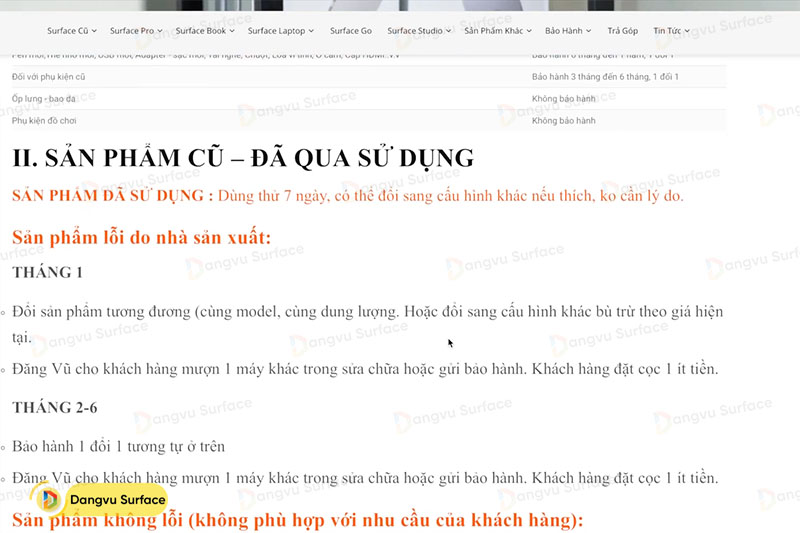Select the 'Ốp lưng - bao da' cell
The image size is (800, 533).
pyautogui.click(x=44, y=99)
